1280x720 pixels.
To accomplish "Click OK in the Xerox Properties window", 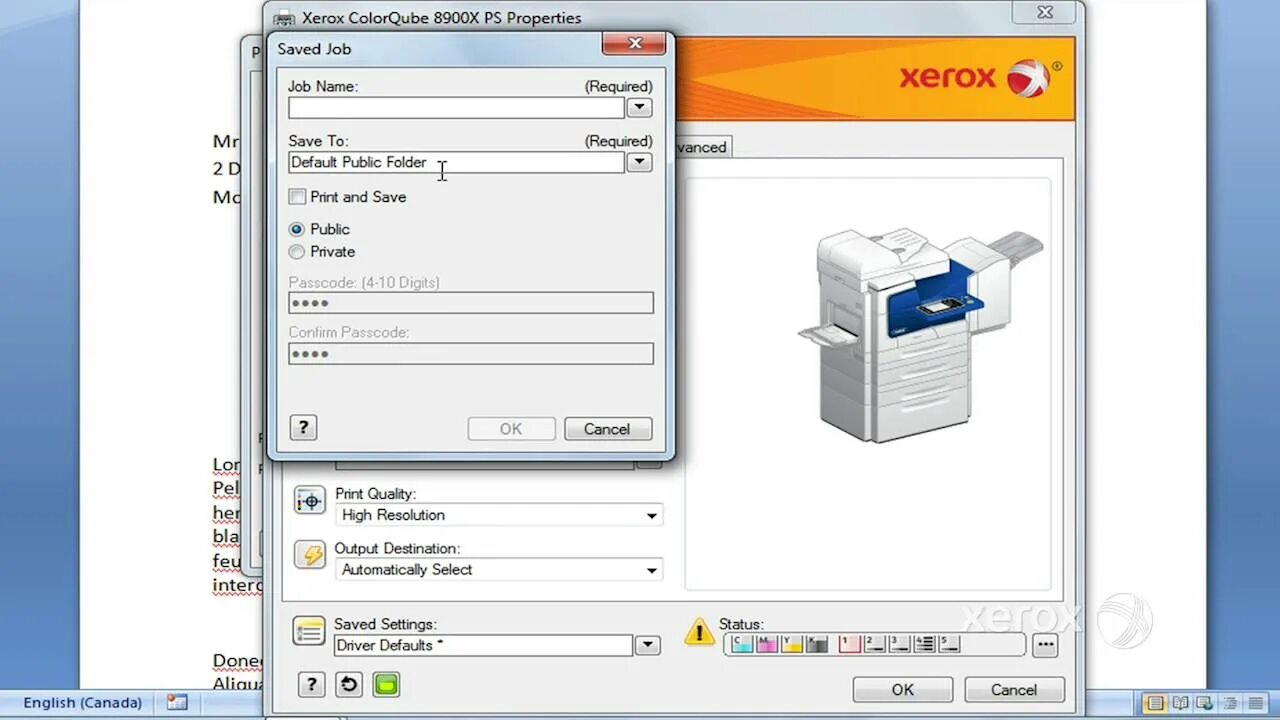I will click(903, 690).
